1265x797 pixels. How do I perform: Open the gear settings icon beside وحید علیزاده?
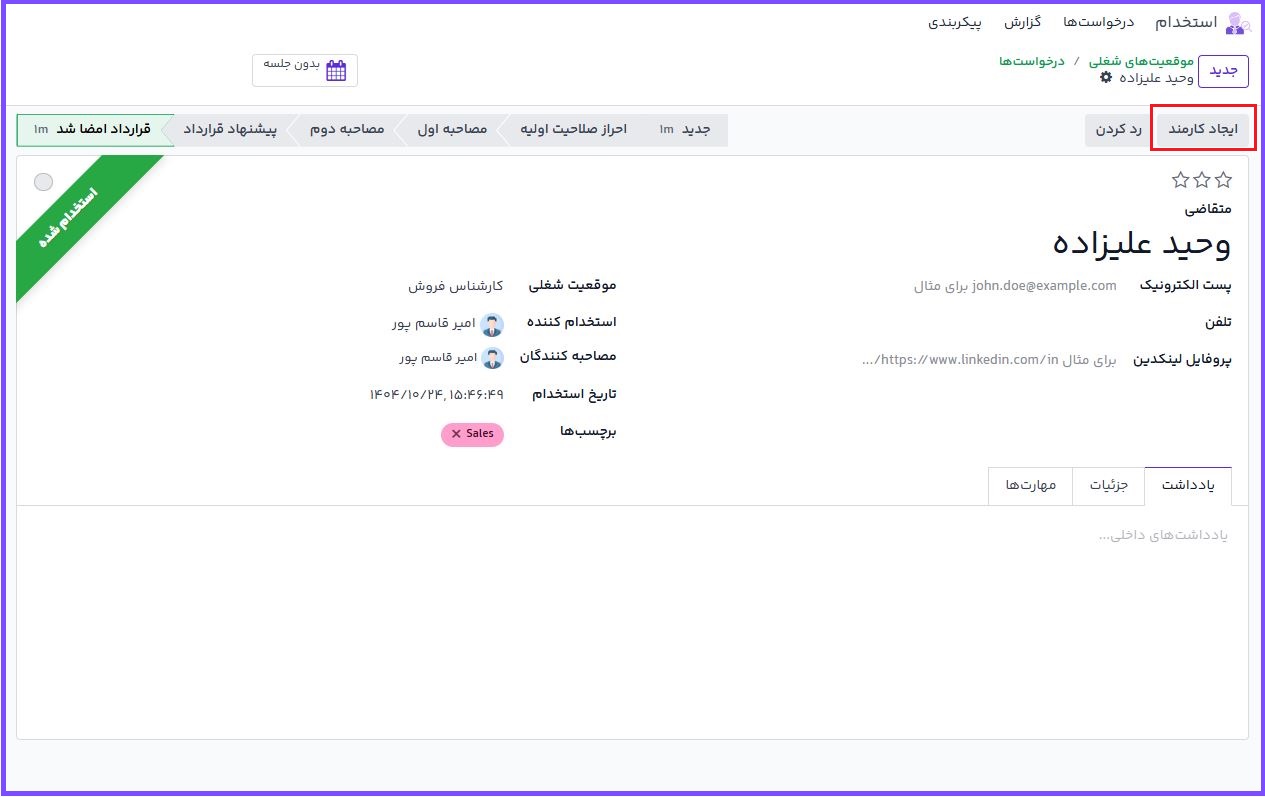pos(1105,77)
